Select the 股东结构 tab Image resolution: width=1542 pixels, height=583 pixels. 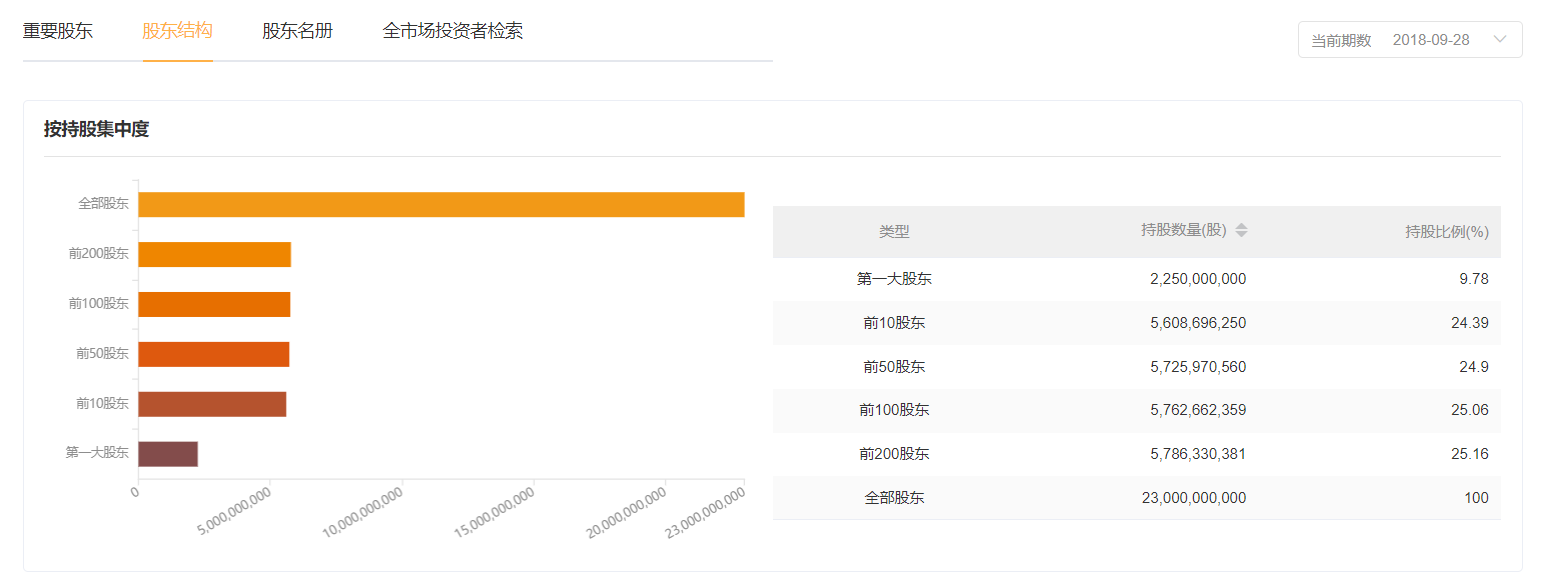pos(177,31)
